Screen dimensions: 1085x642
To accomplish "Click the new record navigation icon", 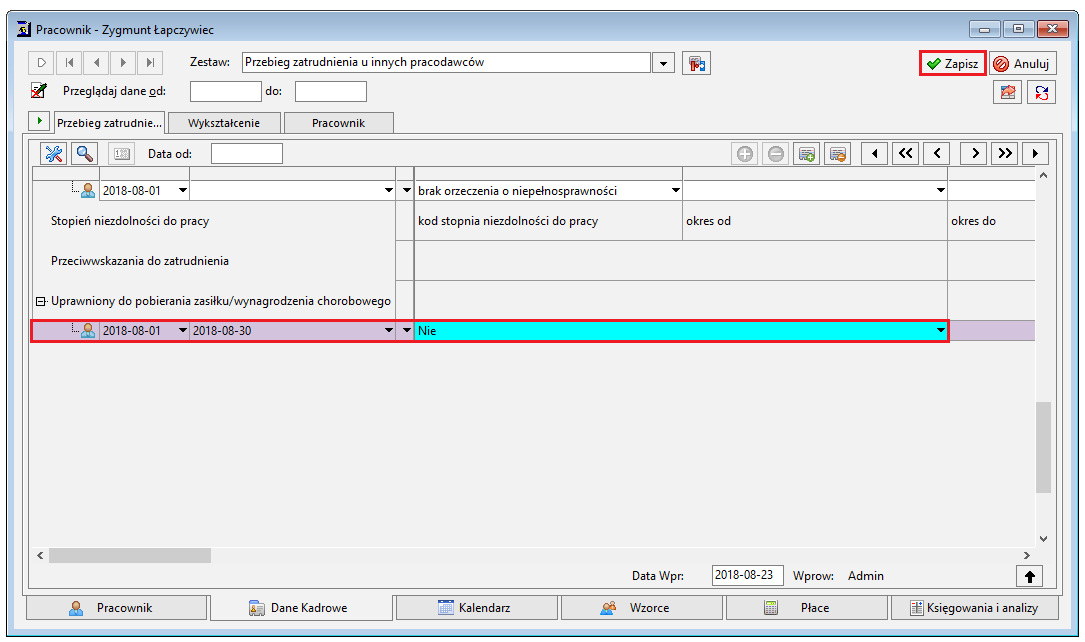I will click(42, 63).
